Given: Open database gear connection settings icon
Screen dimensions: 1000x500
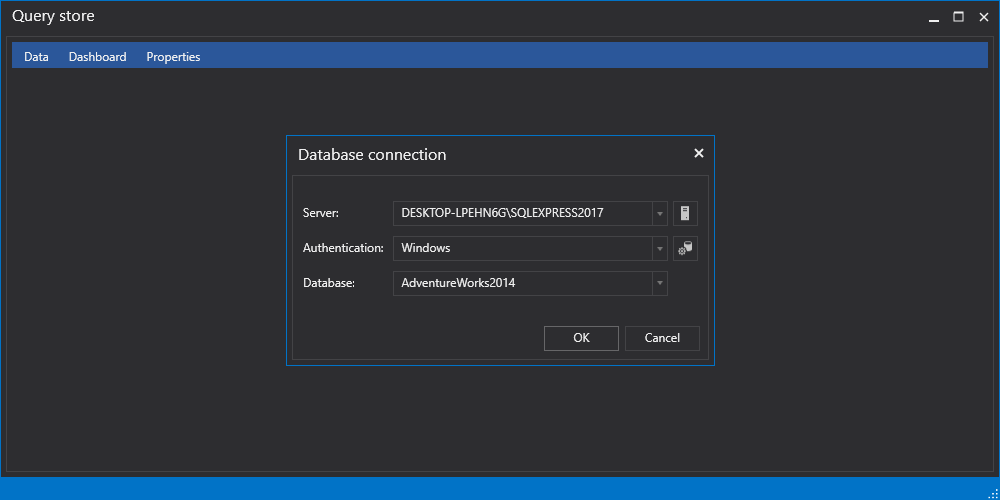Looking at the screenshot, I should (685, 248).
